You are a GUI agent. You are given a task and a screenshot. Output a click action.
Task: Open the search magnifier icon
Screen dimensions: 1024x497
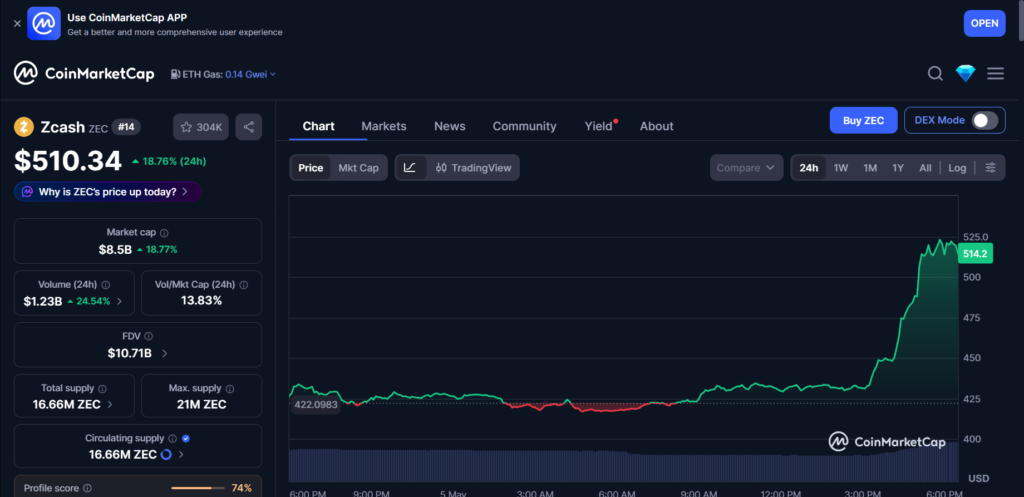(x=935, y=74)
